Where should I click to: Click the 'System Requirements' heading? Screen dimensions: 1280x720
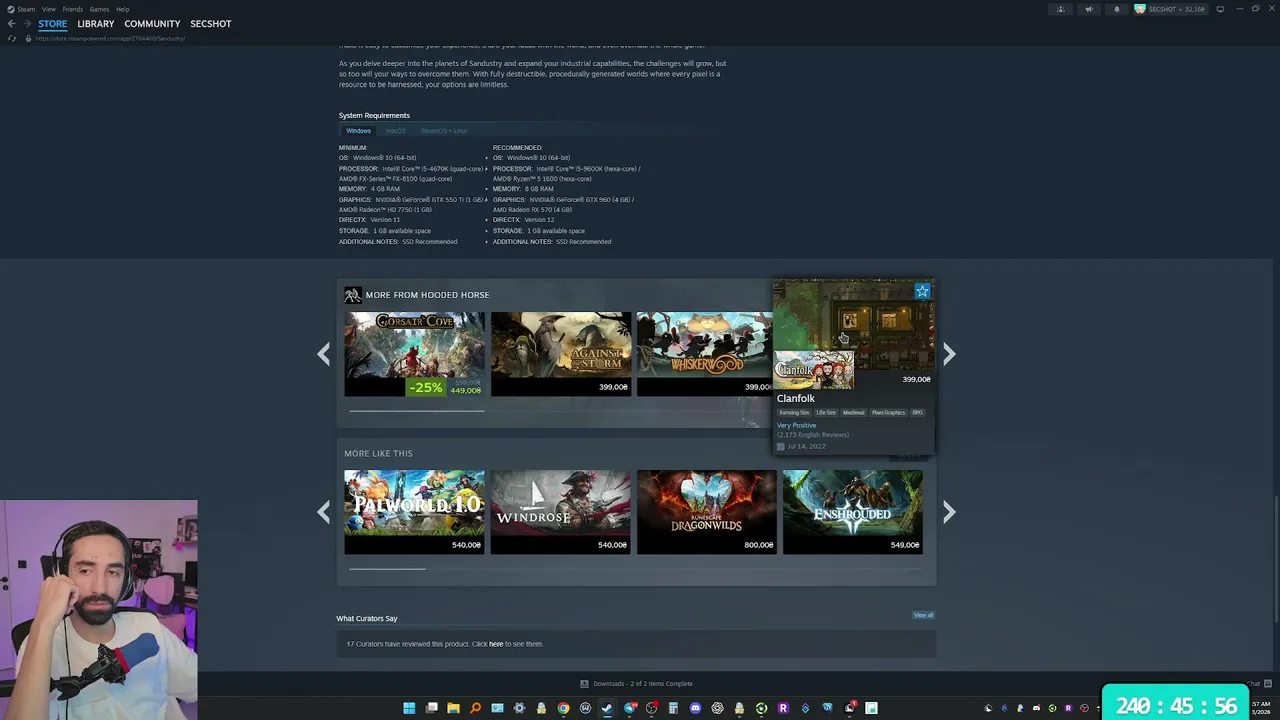pyautogui.click(x=374, y=115)
